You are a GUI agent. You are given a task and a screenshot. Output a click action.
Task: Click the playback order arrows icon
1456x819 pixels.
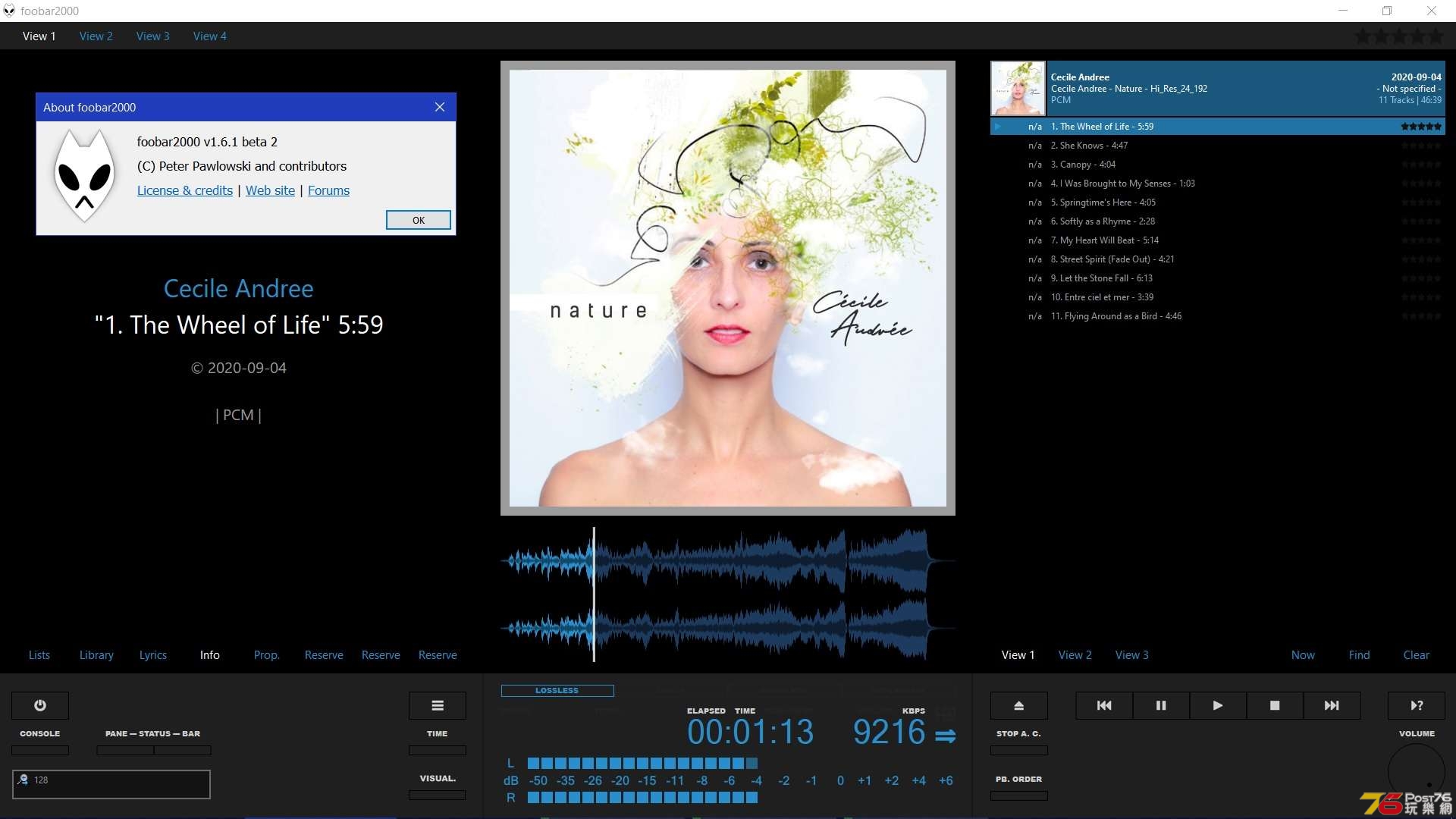(x=945, y=736)
